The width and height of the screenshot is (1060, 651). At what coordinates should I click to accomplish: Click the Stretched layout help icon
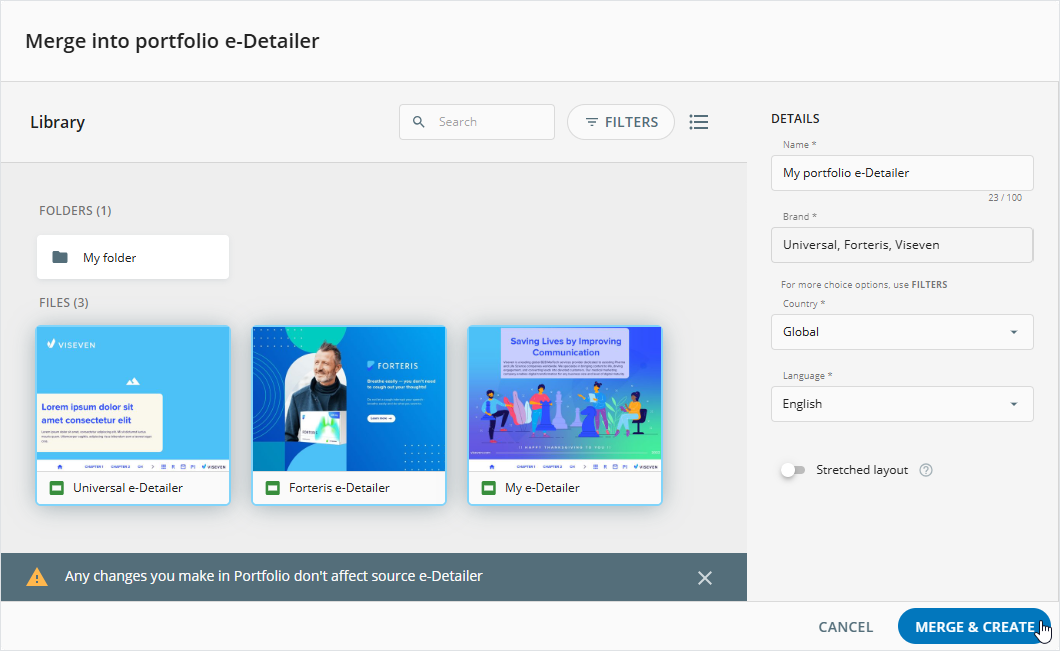(925, 470)
